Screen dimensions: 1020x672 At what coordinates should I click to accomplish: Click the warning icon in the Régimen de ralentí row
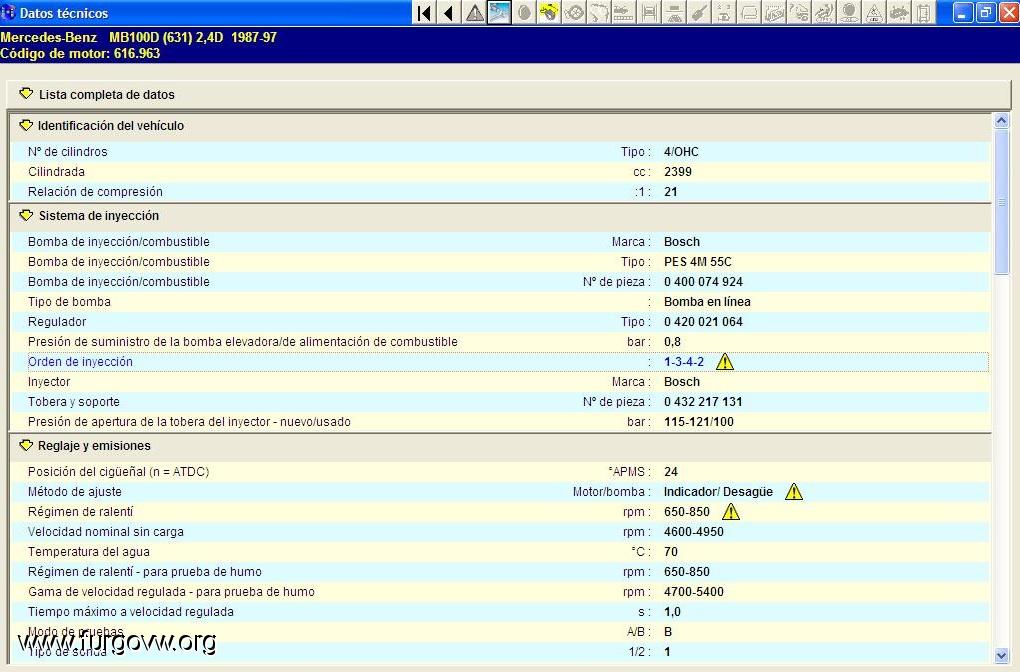(x=731, y=512)
